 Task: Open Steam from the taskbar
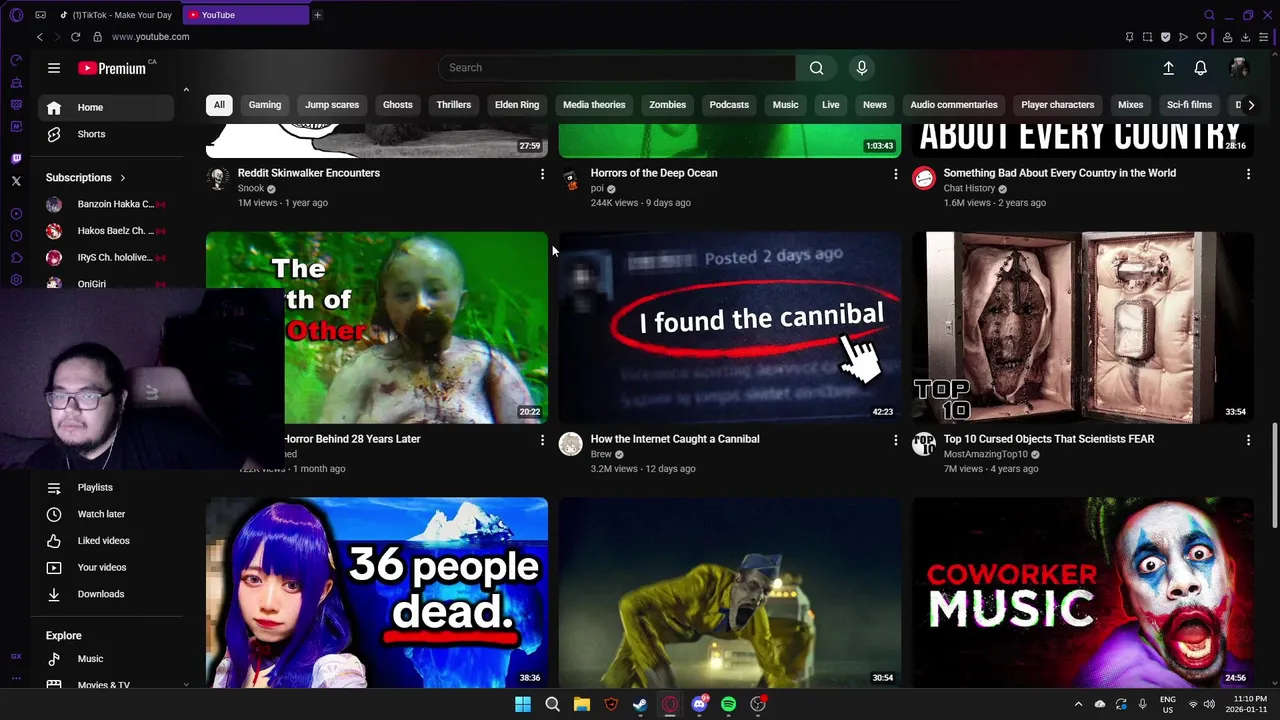click(640, 704)
